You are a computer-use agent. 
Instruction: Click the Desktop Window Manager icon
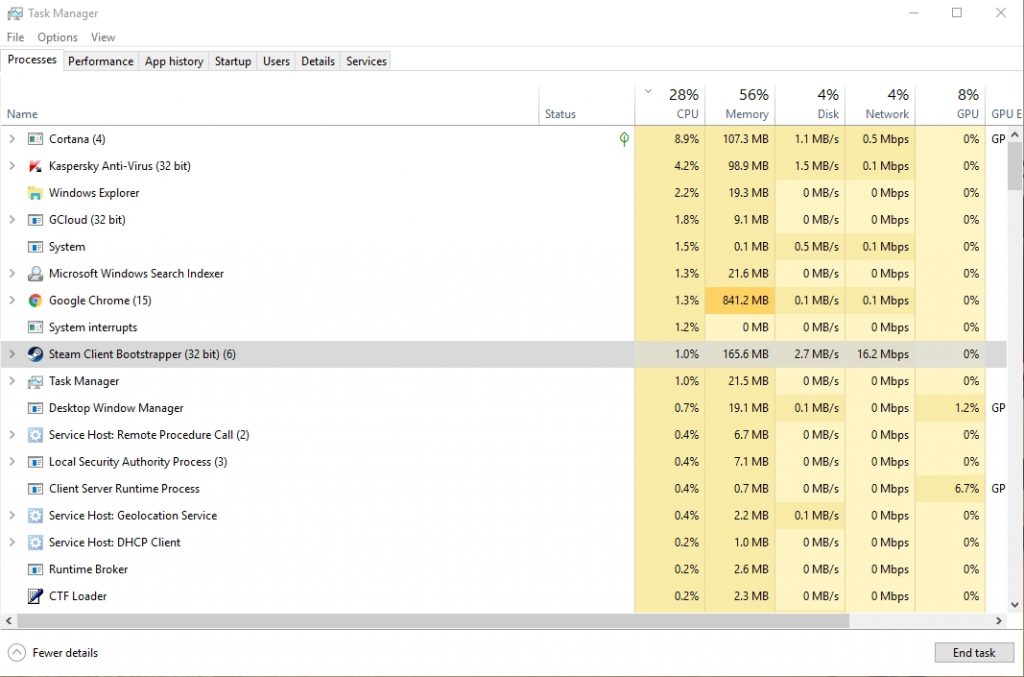(x=35, y=408)
